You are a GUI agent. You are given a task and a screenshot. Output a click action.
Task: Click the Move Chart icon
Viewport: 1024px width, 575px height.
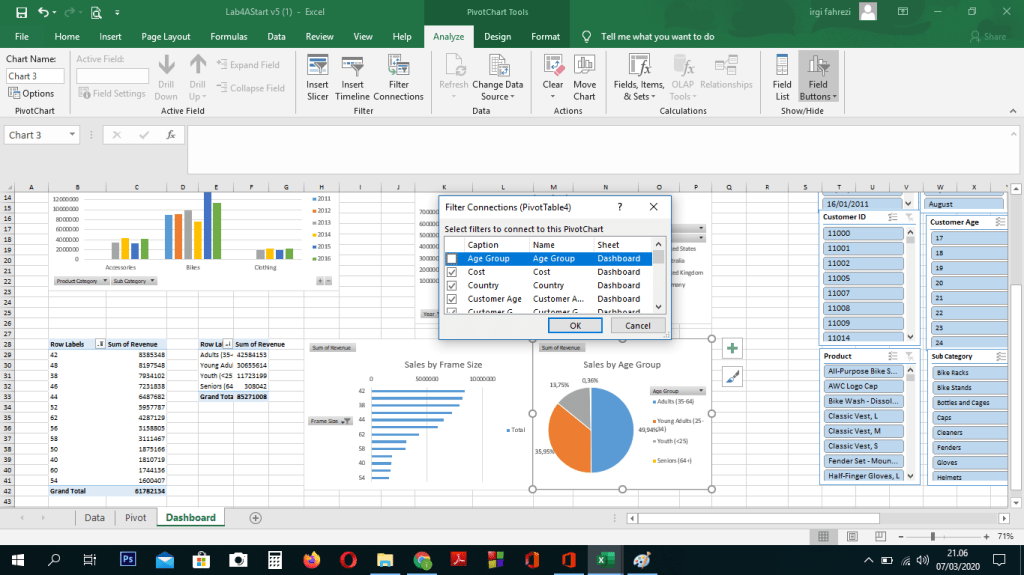(x=584, y=77)
